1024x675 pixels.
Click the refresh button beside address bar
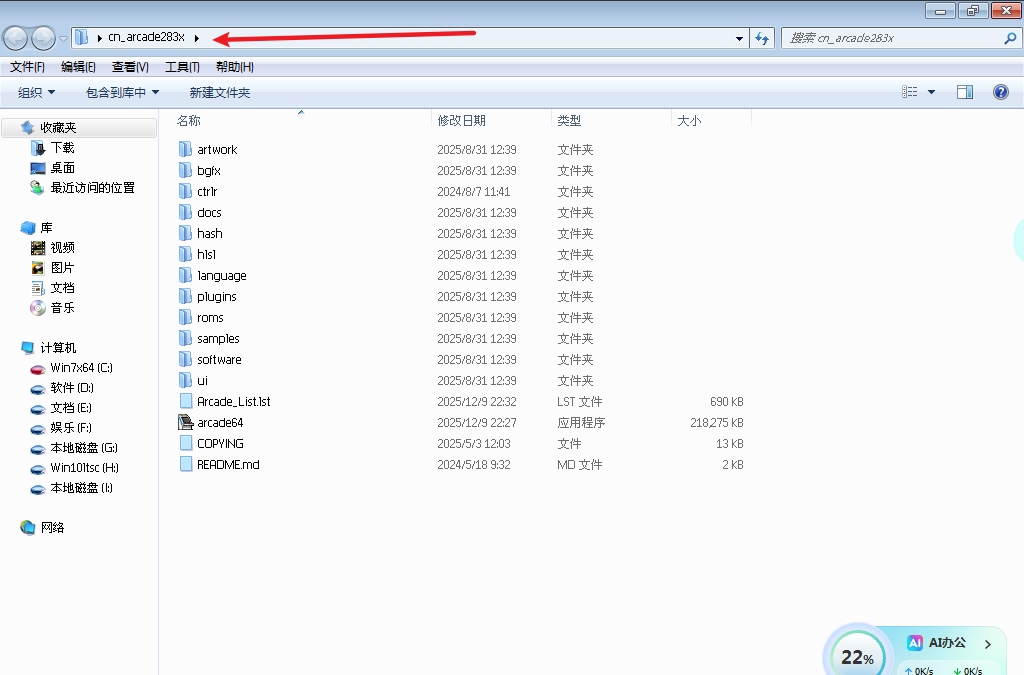click(763, 38)
